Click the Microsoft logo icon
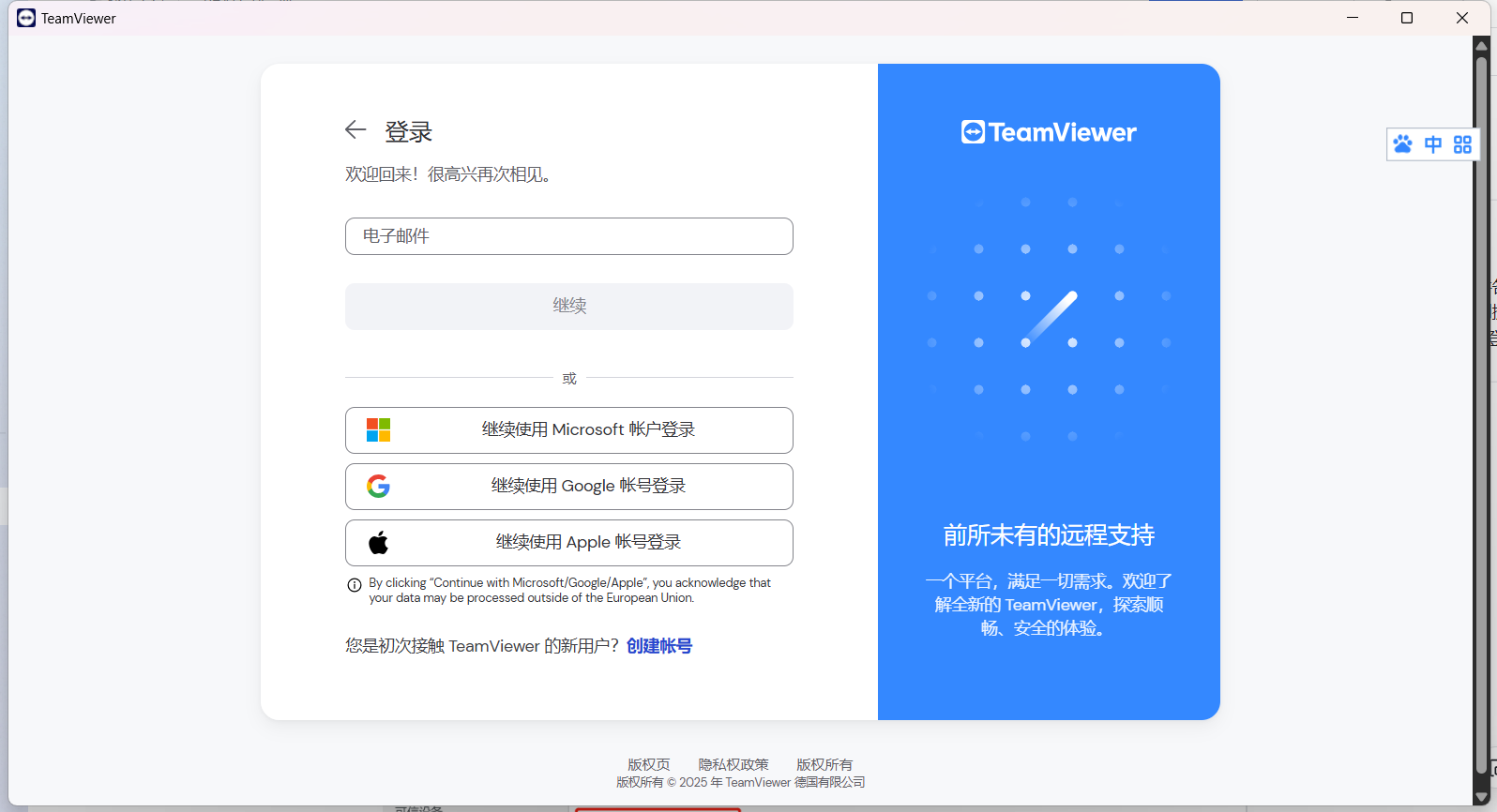This screenshot has width=1497, height=812. click(x=378, y=430)
